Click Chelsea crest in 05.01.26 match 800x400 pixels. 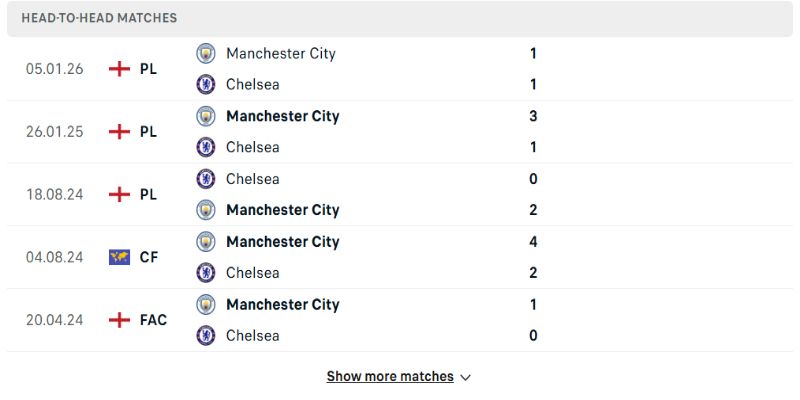(206, 84)
